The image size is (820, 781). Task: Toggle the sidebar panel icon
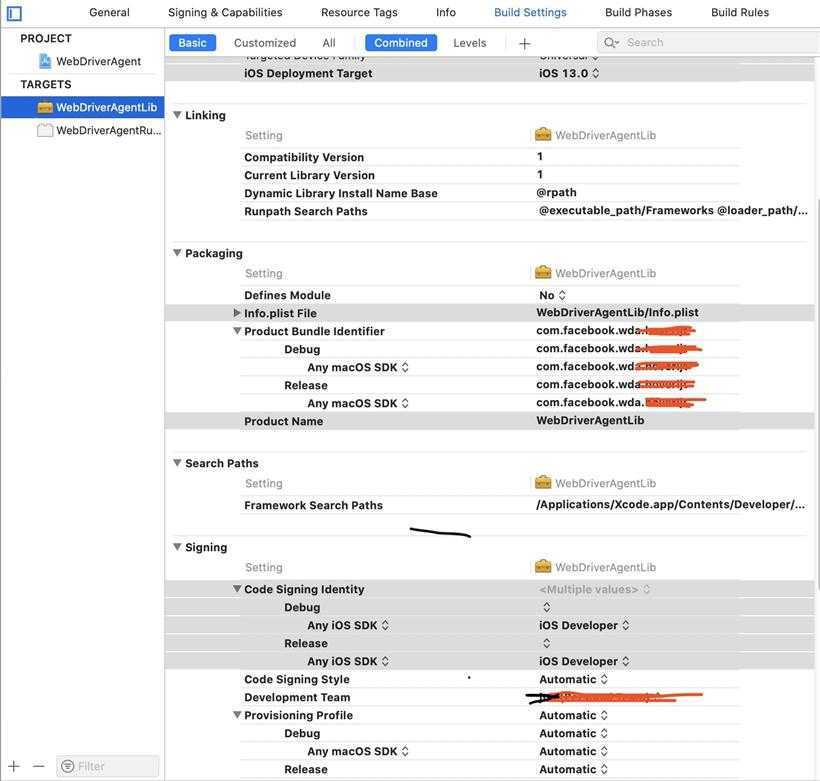tap(14, 13)
